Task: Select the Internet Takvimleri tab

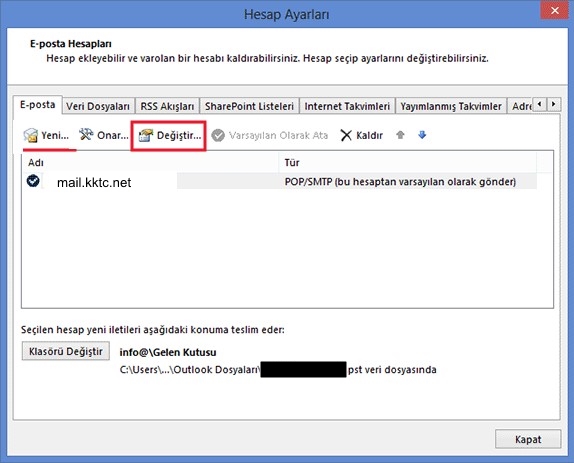Action: (347, 106)
